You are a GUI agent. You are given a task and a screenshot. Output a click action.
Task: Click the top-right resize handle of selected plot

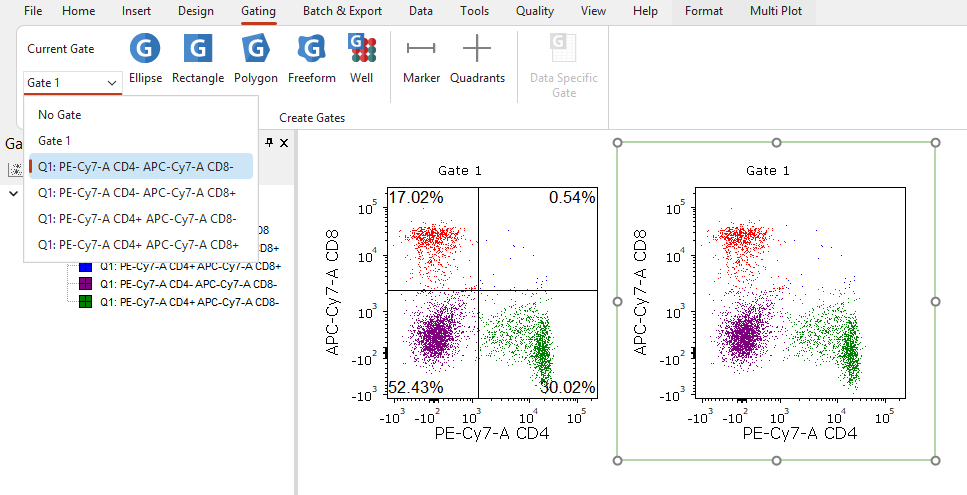tap(935, 142)
